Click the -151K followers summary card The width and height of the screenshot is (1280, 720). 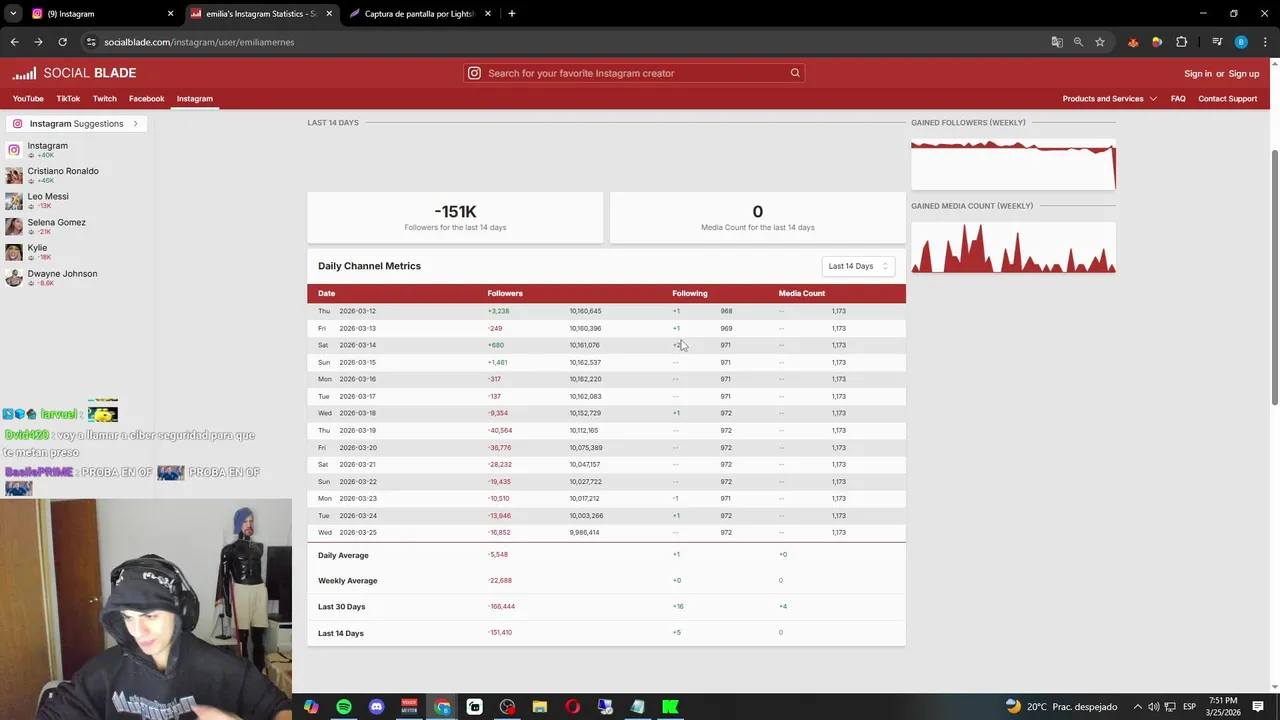click(x=455, y=217)
